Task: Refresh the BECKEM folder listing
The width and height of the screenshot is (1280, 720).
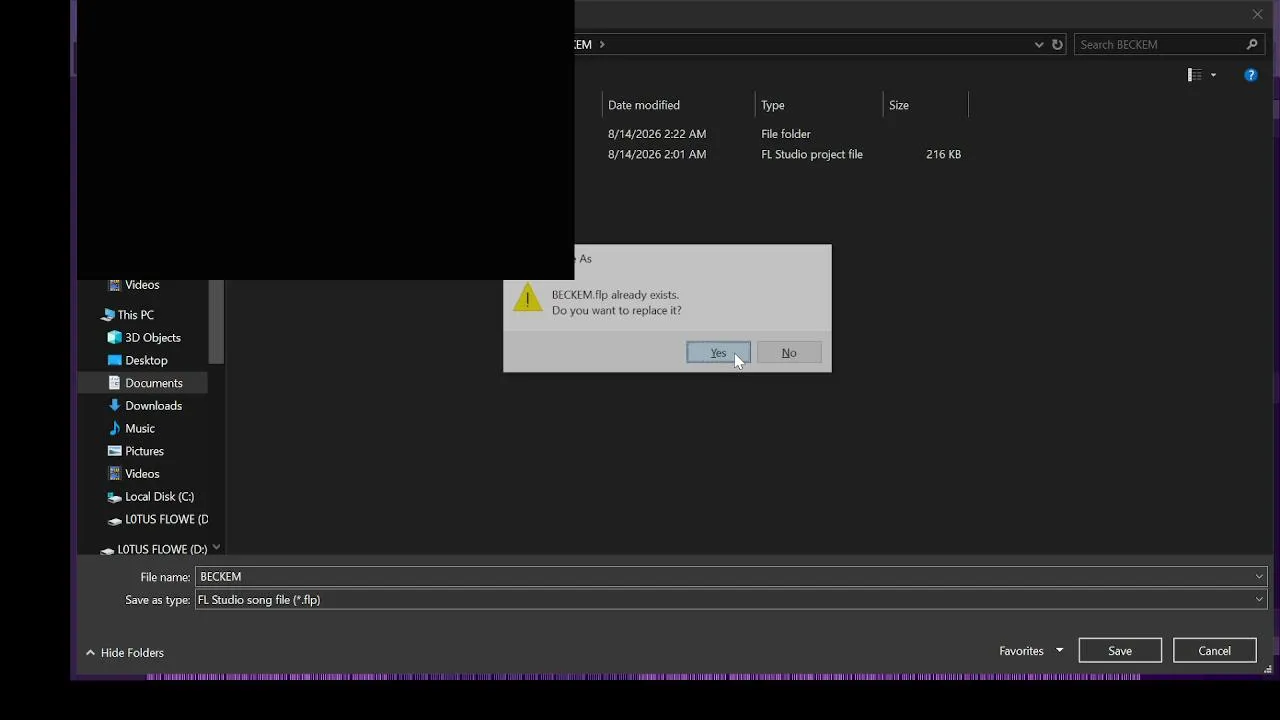Action: (x=1057, y=45)
